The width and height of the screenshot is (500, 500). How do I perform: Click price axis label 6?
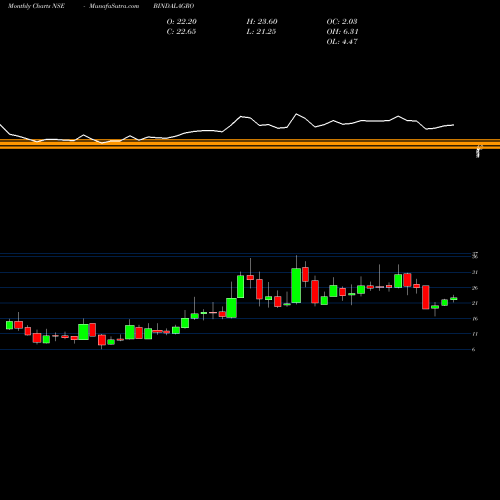(x=474, y=349)
